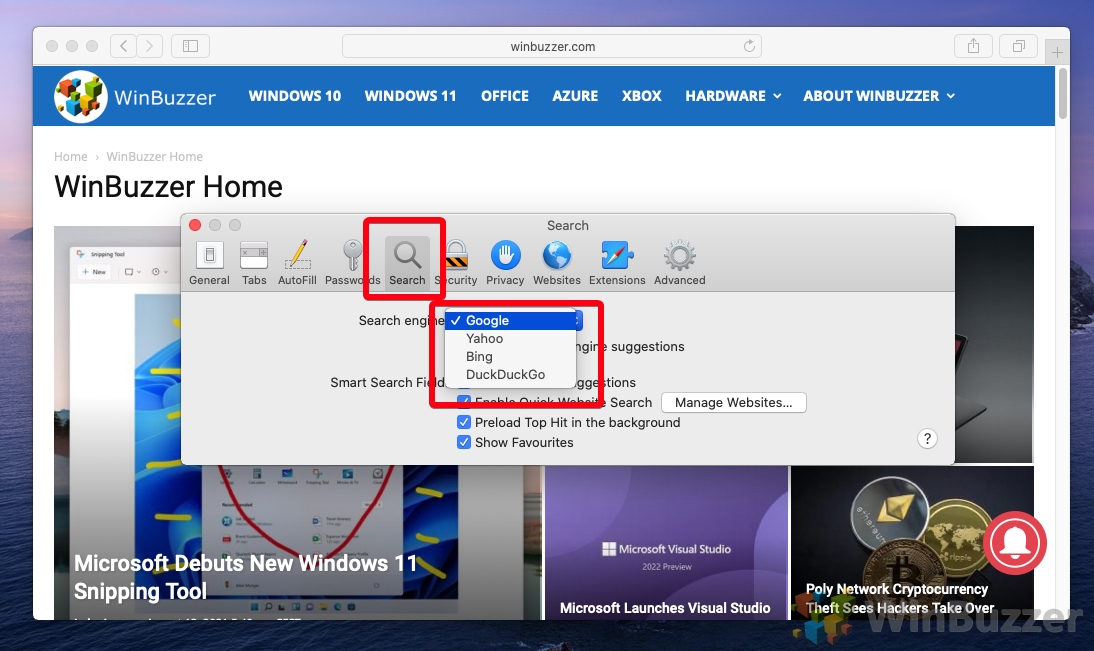Screen dimensions: 1094x651
Task: Choose Bing as the search engine
Action: point(511,357)
